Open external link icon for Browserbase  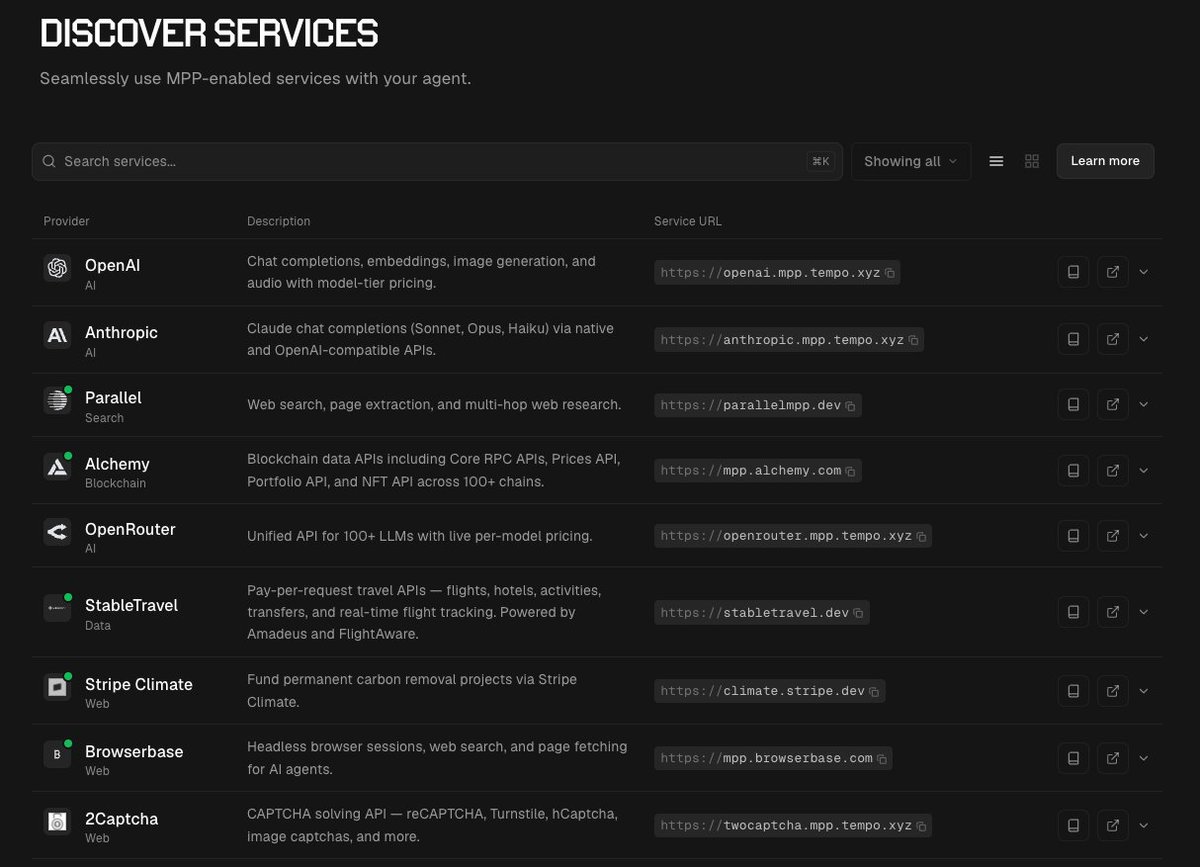tap(1113, 758)
